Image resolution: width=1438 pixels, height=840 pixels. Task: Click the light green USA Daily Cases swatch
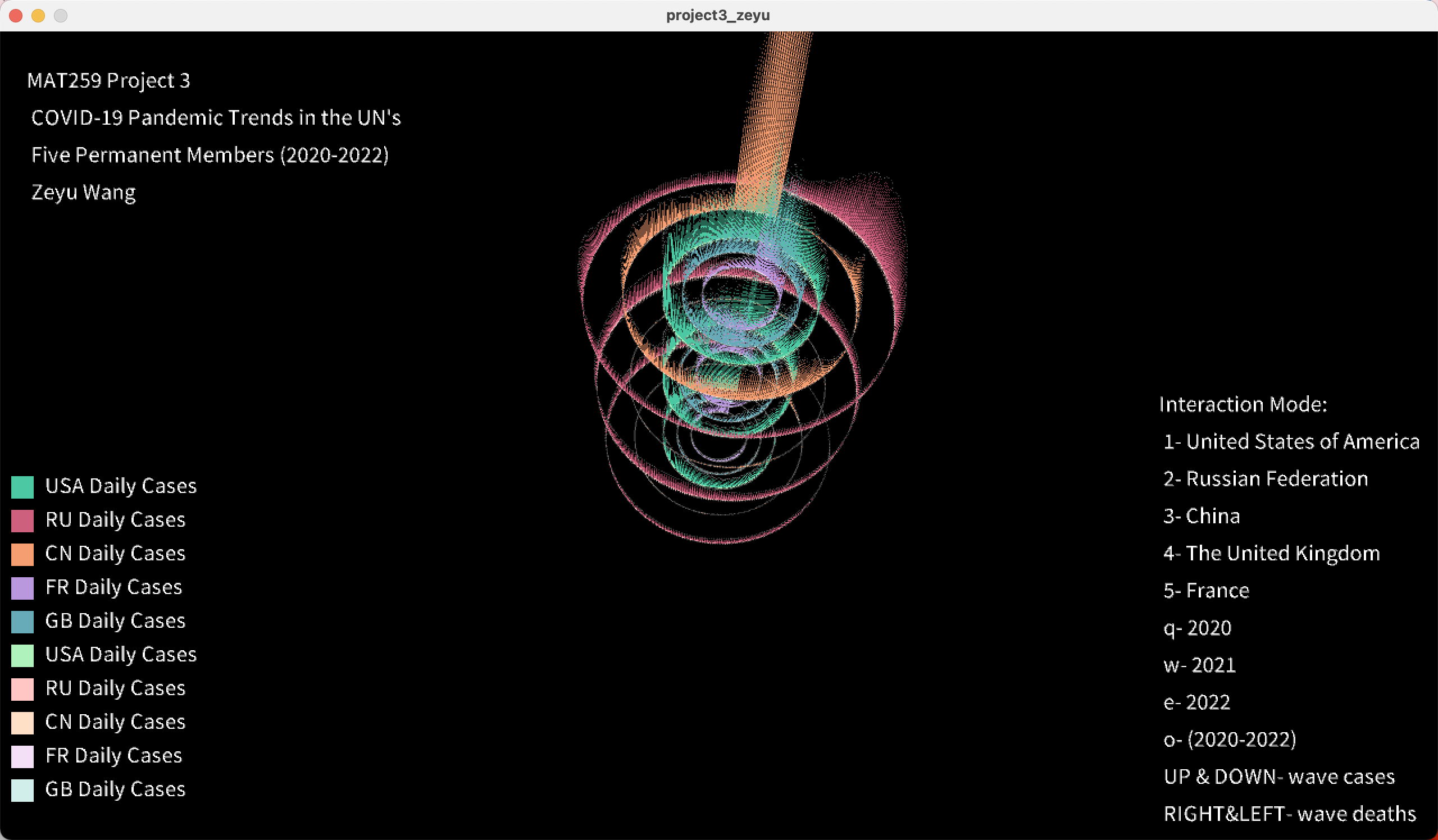tap(22, 655)
